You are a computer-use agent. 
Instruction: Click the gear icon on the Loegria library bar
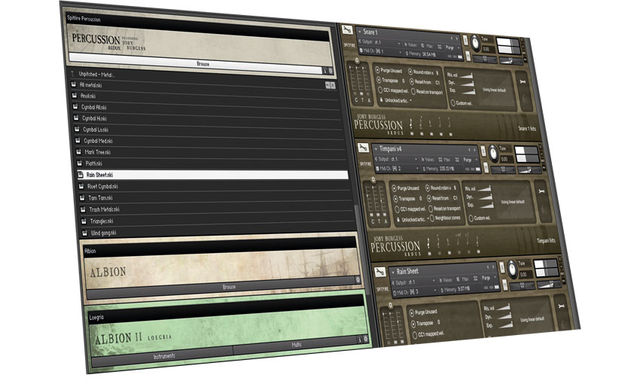(x=365, y=339)
